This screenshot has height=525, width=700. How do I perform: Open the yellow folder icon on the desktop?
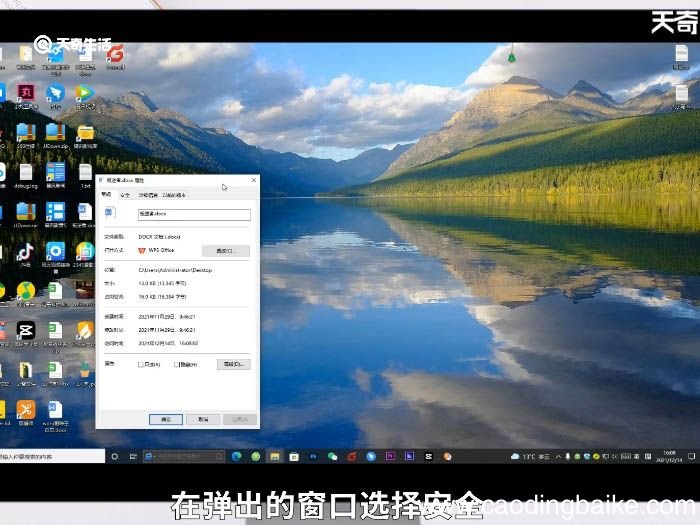(85, 134)
